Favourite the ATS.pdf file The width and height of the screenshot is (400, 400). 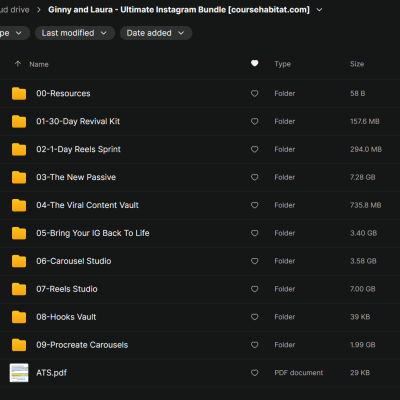pyautogui.click(x=254, y=373)
